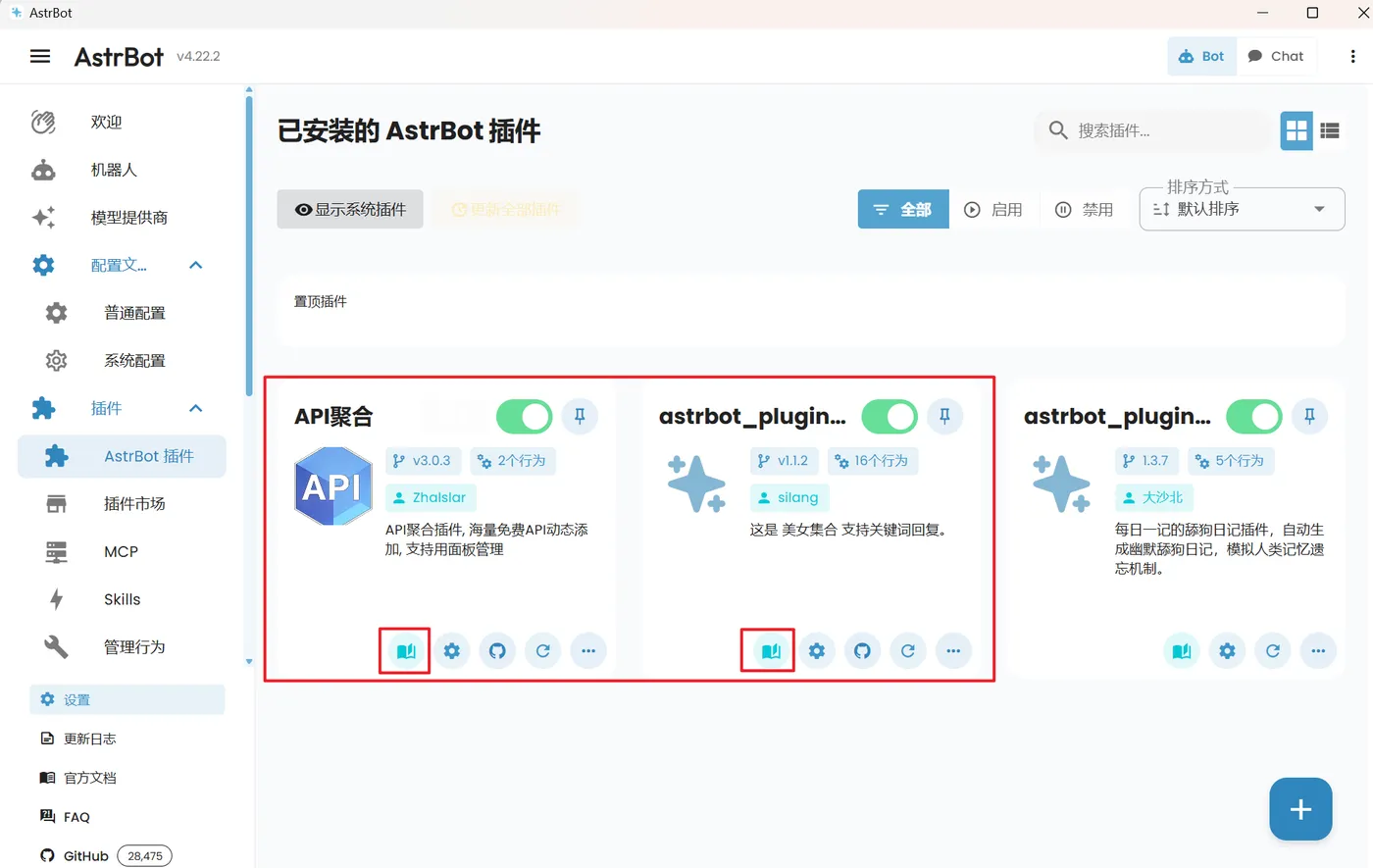1373x868 pixels.
Task: Toggle off the silang plugin switch
Action: 889,416
